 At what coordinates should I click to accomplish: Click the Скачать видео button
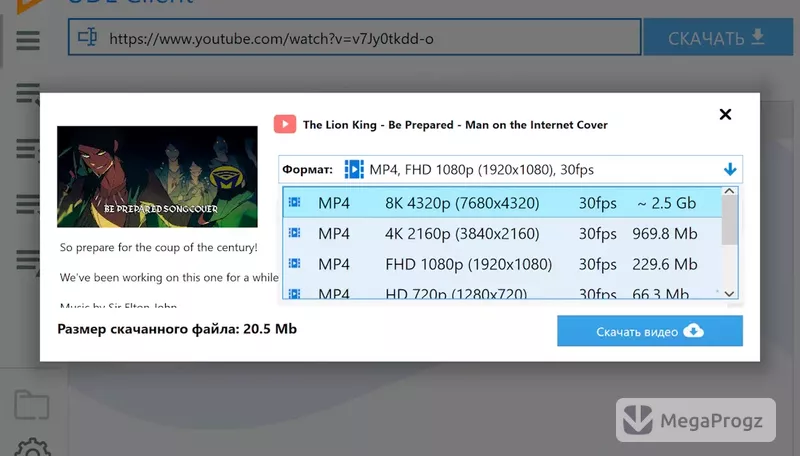649,331
